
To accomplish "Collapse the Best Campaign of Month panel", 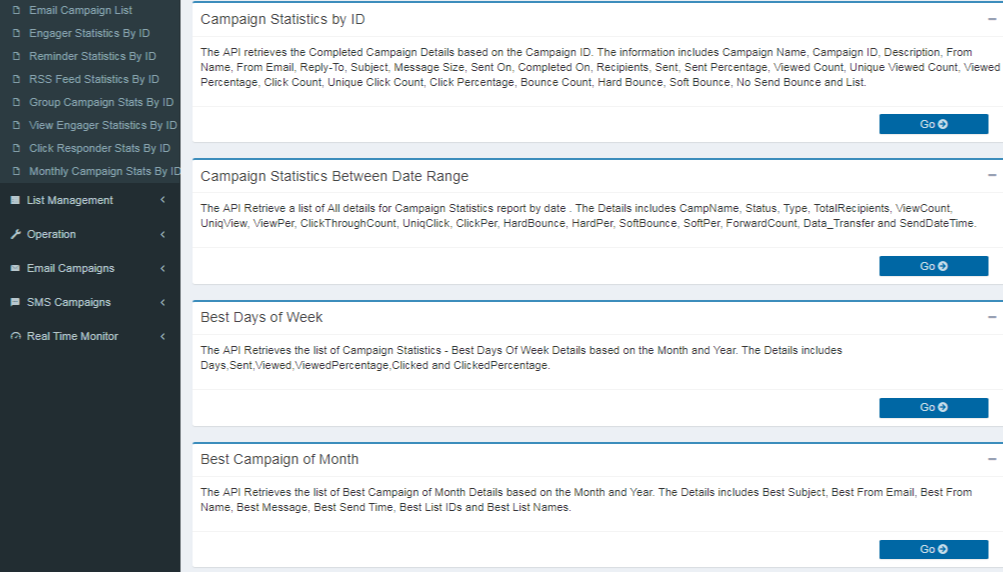I will coord(991,459).
